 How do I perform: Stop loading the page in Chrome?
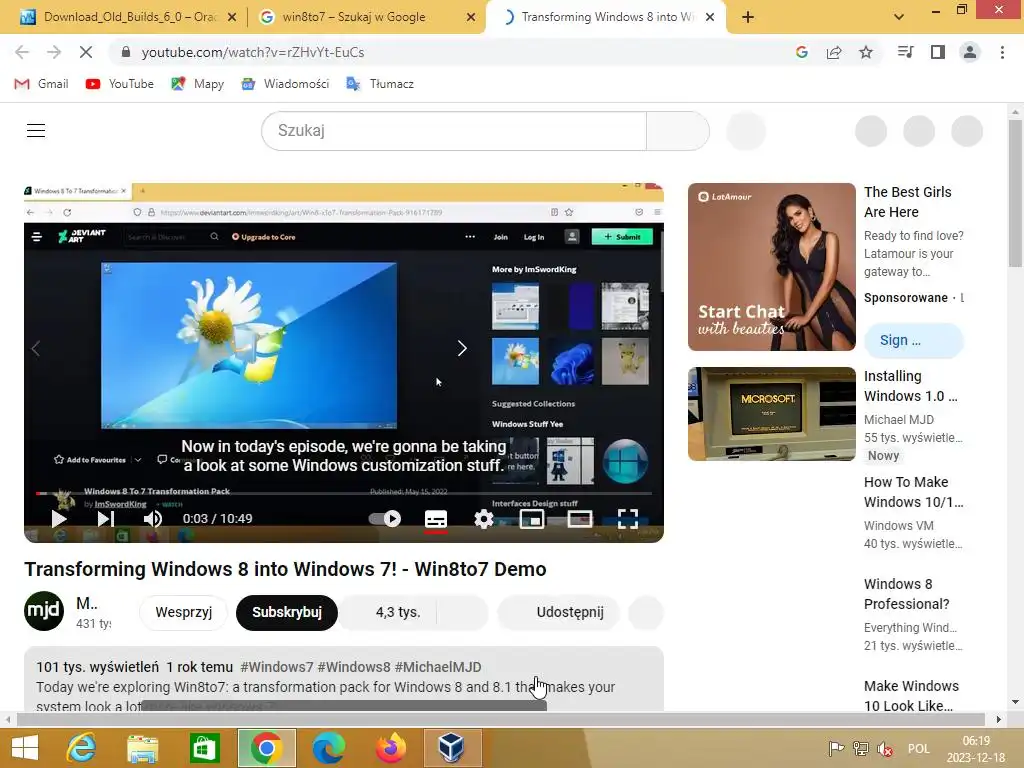pos(86,52)
